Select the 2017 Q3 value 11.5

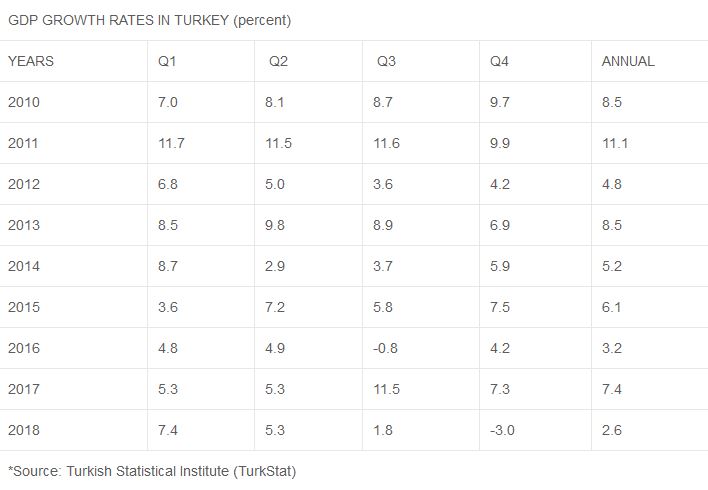click(387, 389)
